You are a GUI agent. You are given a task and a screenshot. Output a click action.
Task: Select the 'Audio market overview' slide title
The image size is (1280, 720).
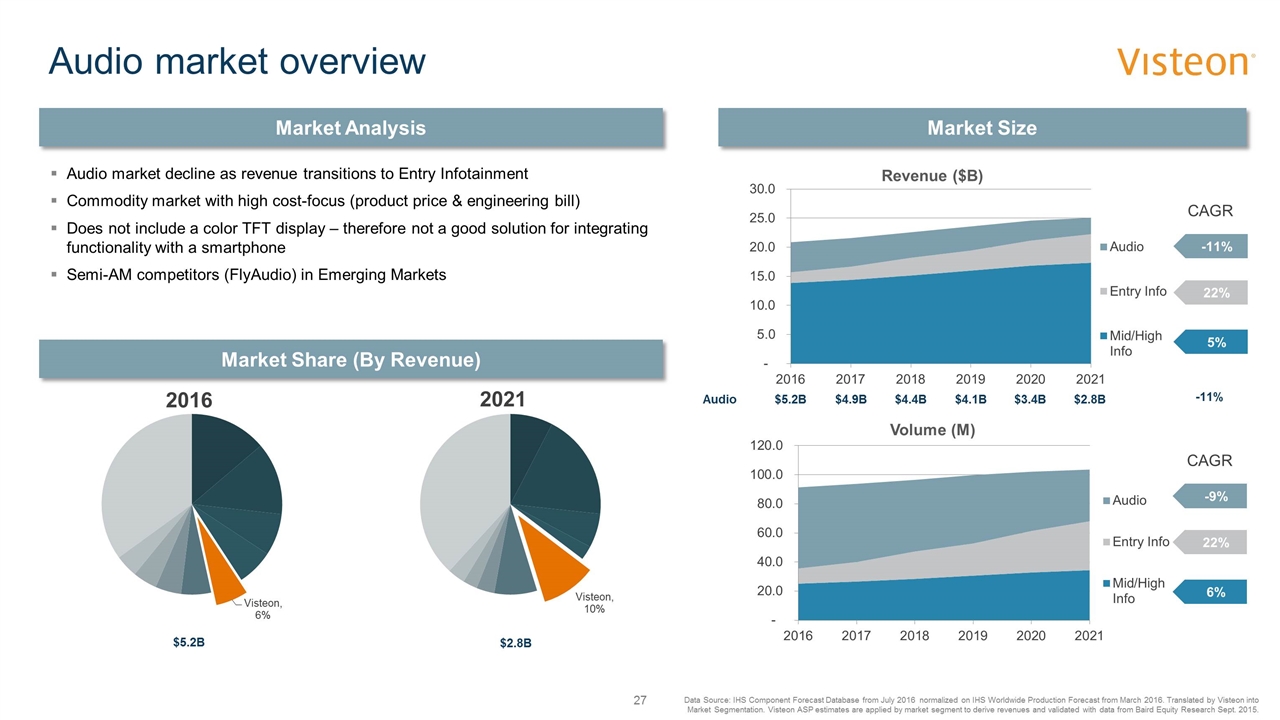pyautogui.click(x=237, y=62)
